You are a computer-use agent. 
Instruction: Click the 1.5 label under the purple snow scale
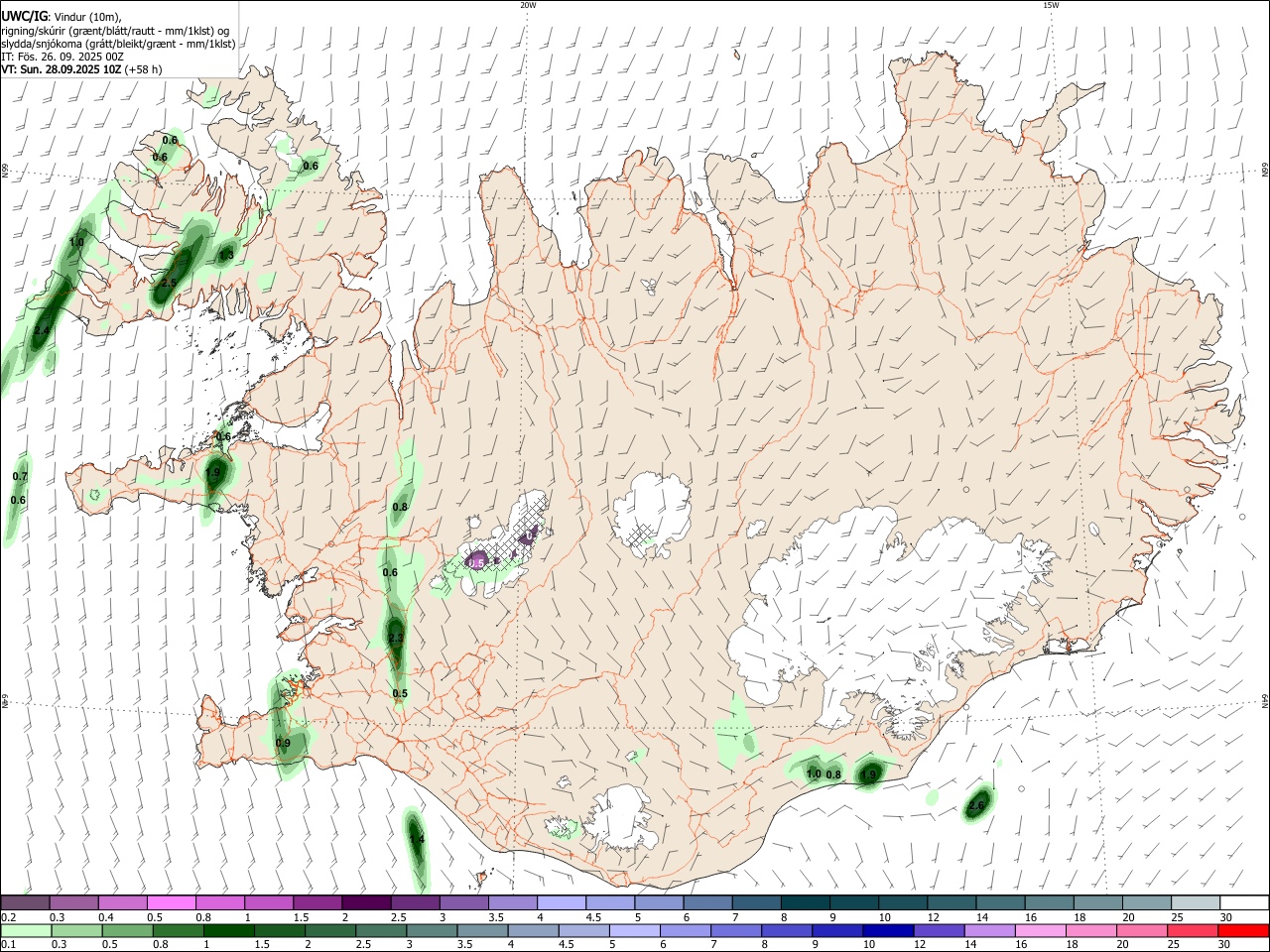point(301,917)
